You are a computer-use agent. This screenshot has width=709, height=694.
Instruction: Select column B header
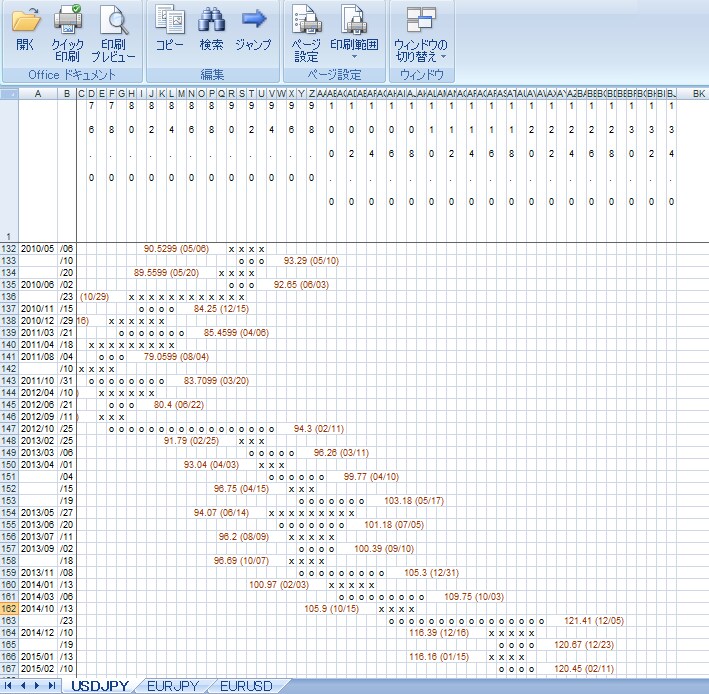tap(67, 94)
